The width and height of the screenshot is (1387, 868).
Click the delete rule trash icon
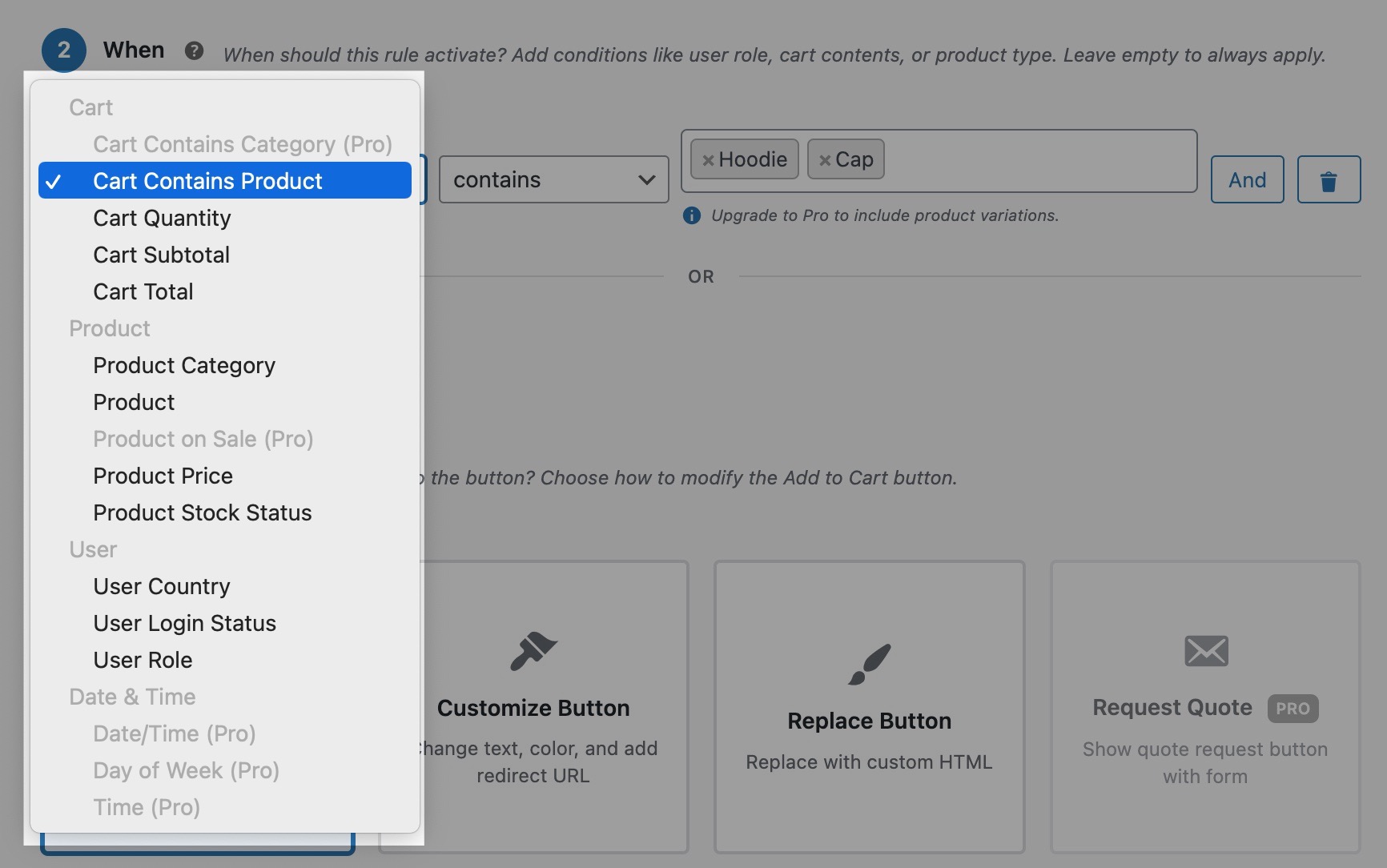pos(1328,179)
